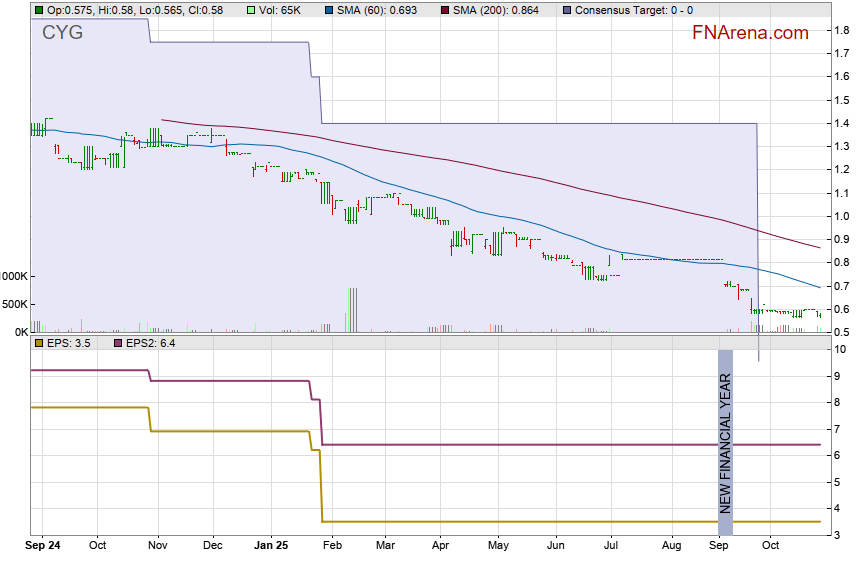Select the blue SMA (60) legend swatch
Image resolution: width=859 pixels, height=566 pixels.
[x=302, y=10]
